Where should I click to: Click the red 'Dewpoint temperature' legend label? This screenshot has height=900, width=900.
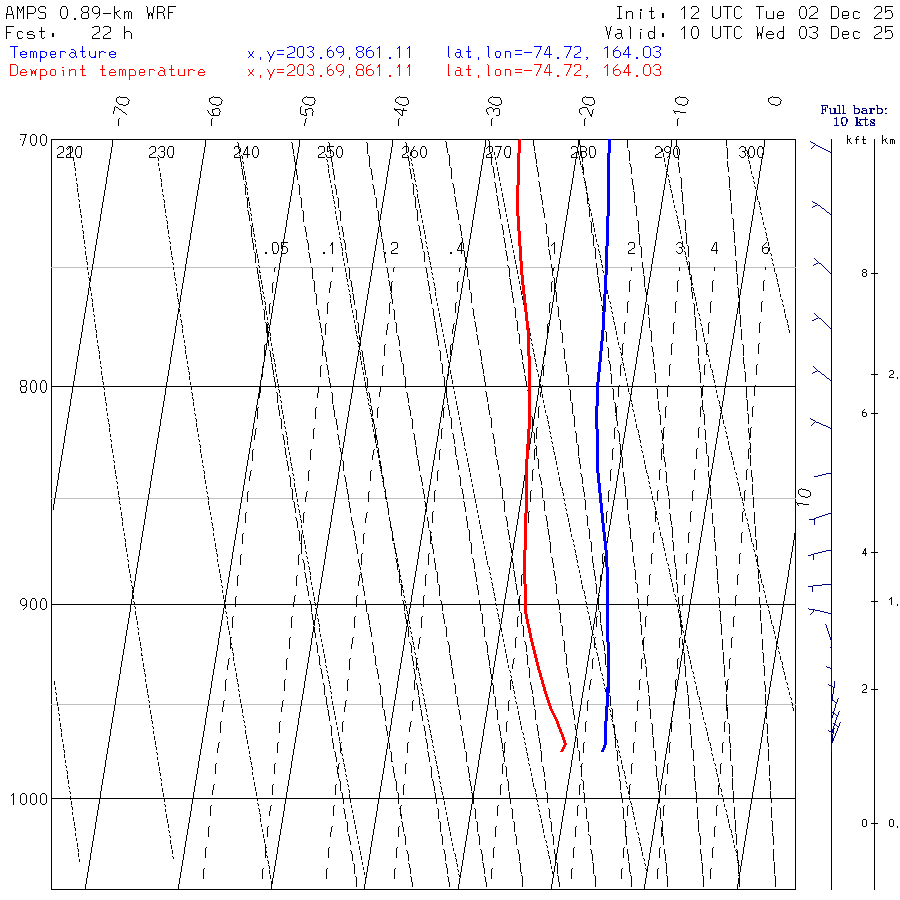coord(107,71)
